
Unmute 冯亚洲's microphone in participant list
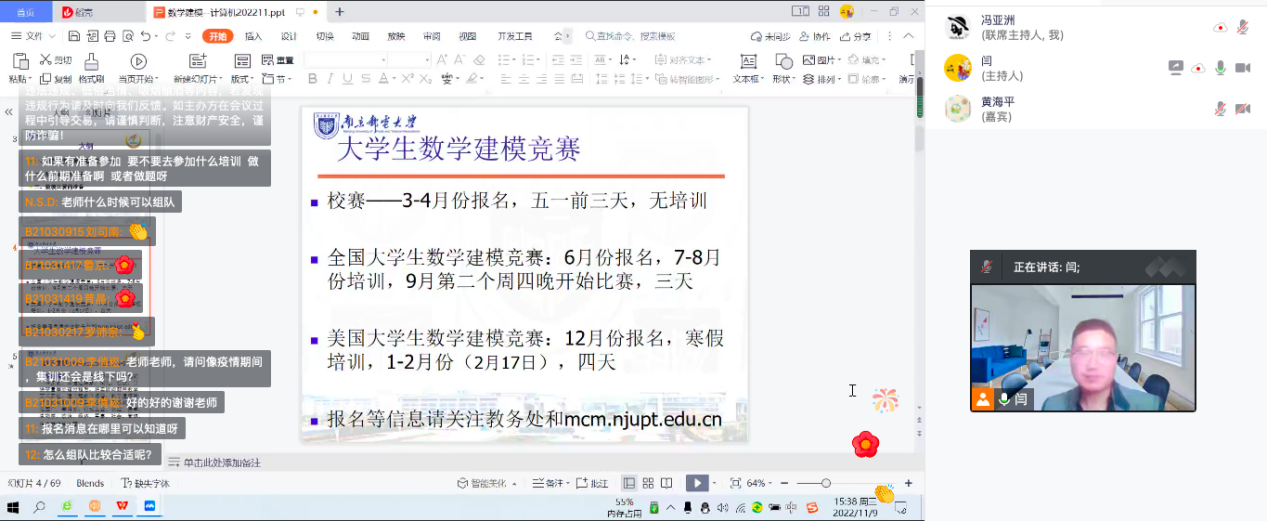pos(1243,27)
